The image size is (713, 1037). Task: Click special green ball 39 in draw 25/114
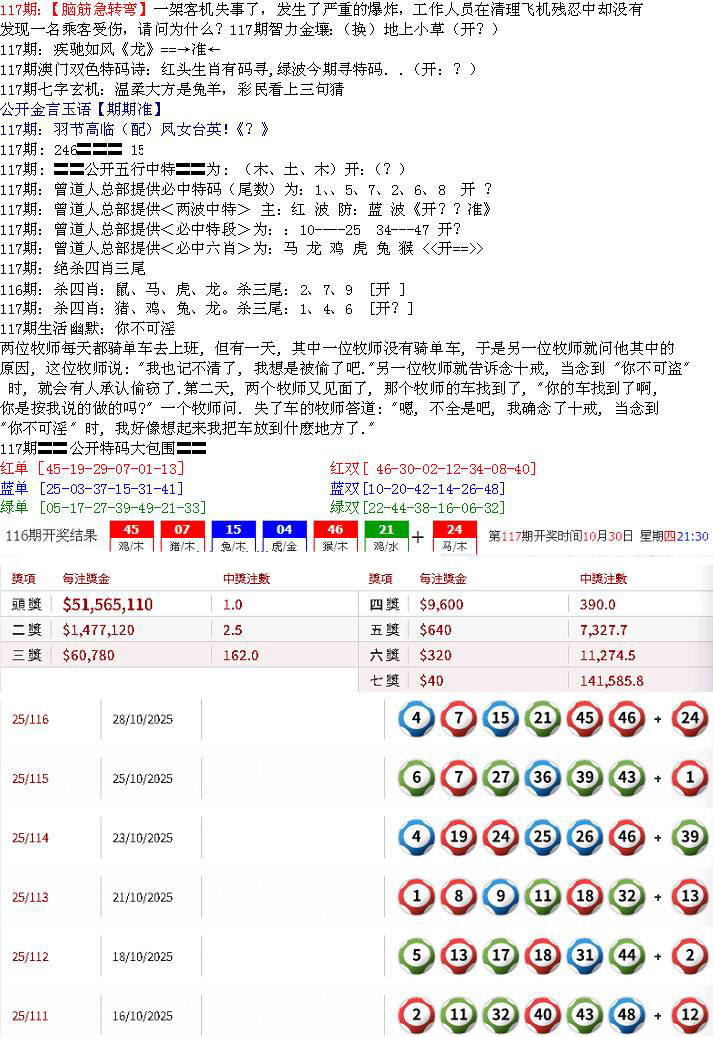tap(689, 837)
